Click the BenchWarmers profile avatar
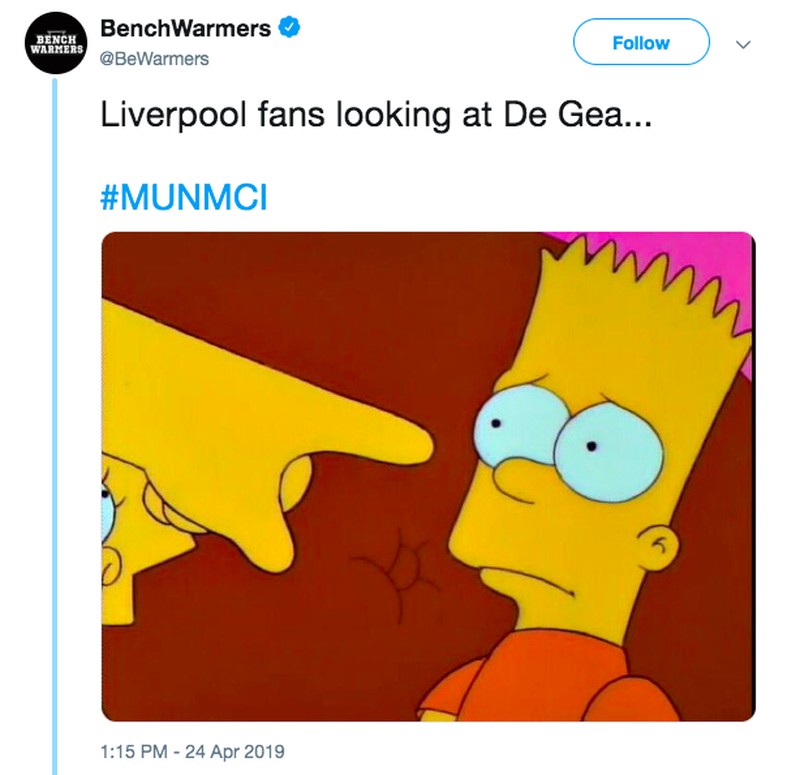The image size is (800, 775). [54, 44]
